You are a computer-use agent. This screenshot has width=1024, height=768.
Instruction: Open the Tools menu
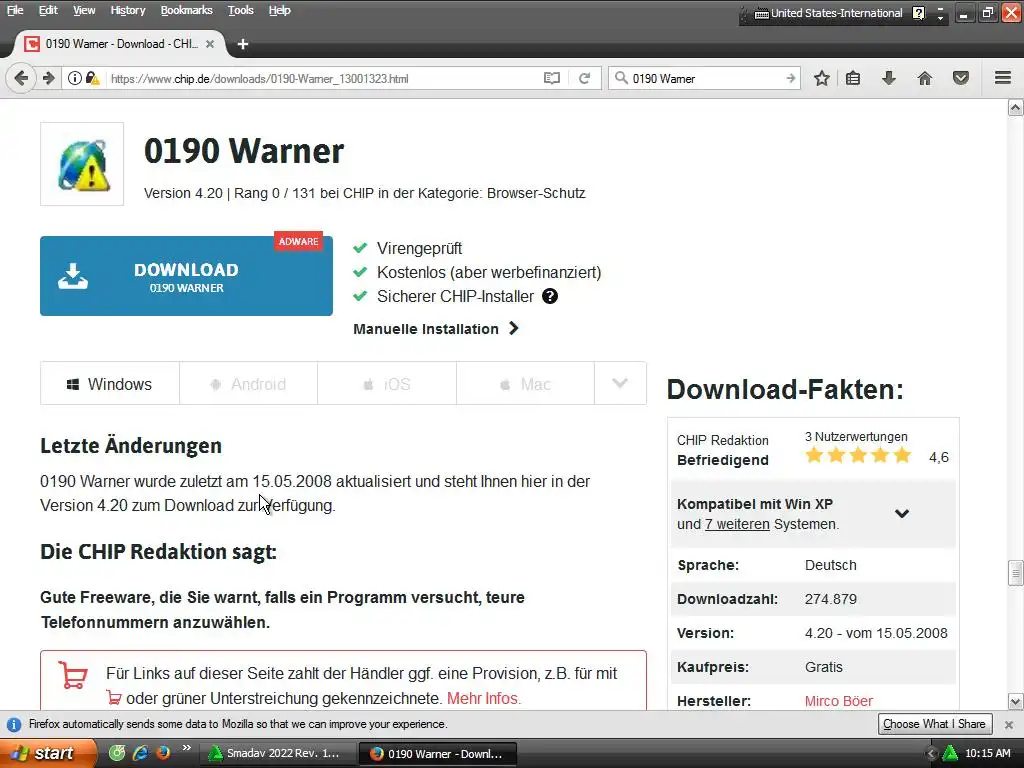[x=240, y=10]
